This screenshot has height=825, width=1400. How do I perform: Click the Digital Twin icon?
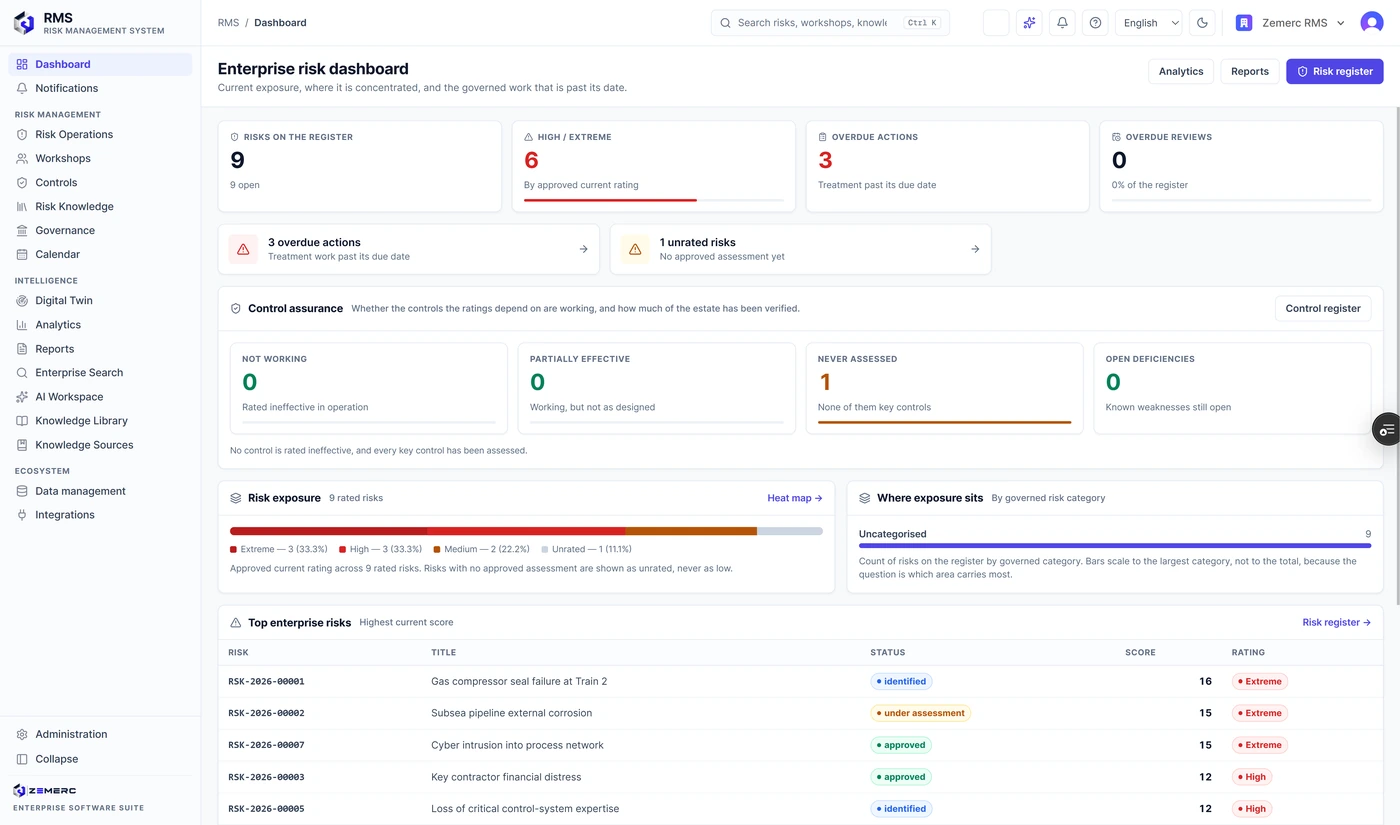(x=22, y=301)
